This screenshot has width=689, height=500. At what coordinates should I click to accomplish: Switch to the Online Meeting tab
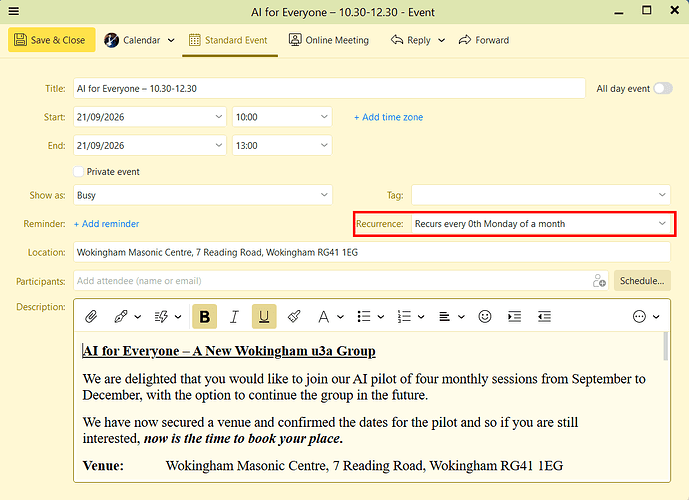329,40
